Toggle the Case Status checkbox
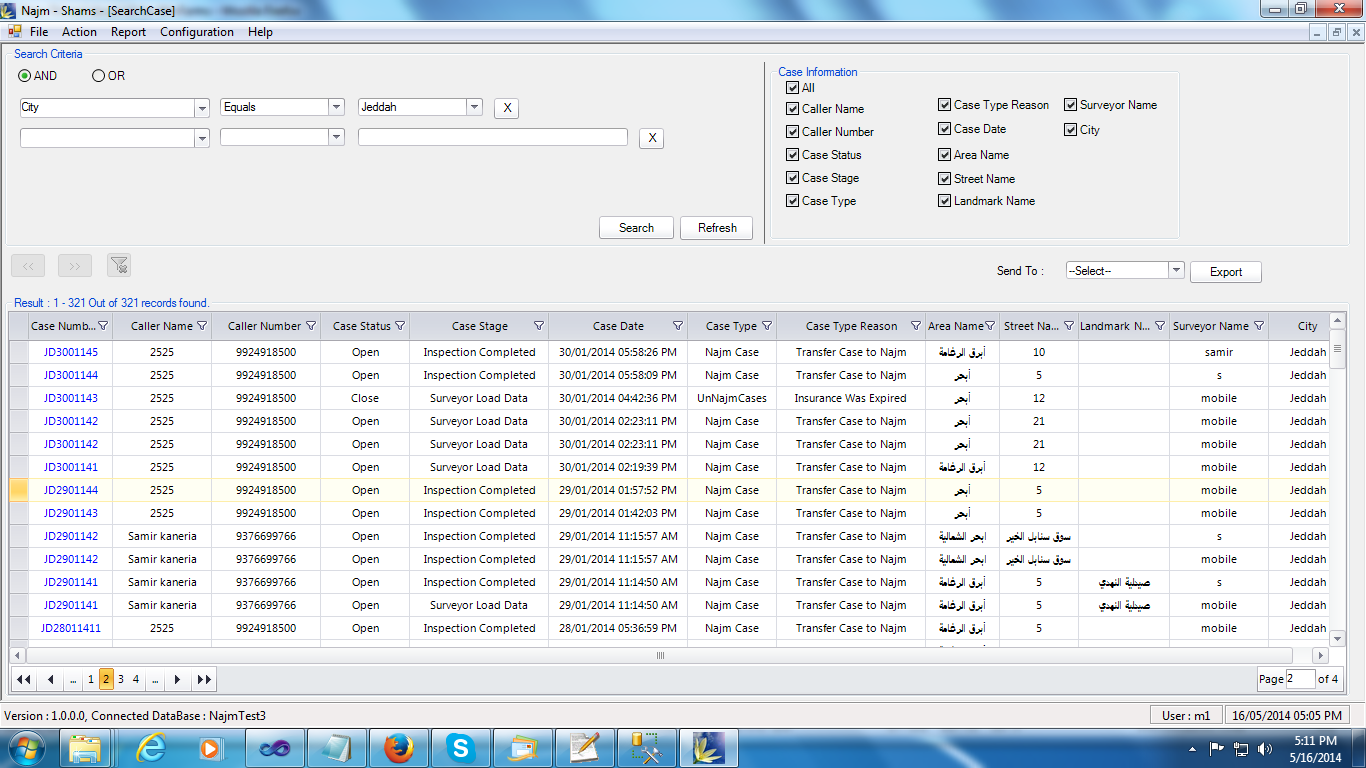The height and width of the screenshot is (768, 1366). click(793, 155)
